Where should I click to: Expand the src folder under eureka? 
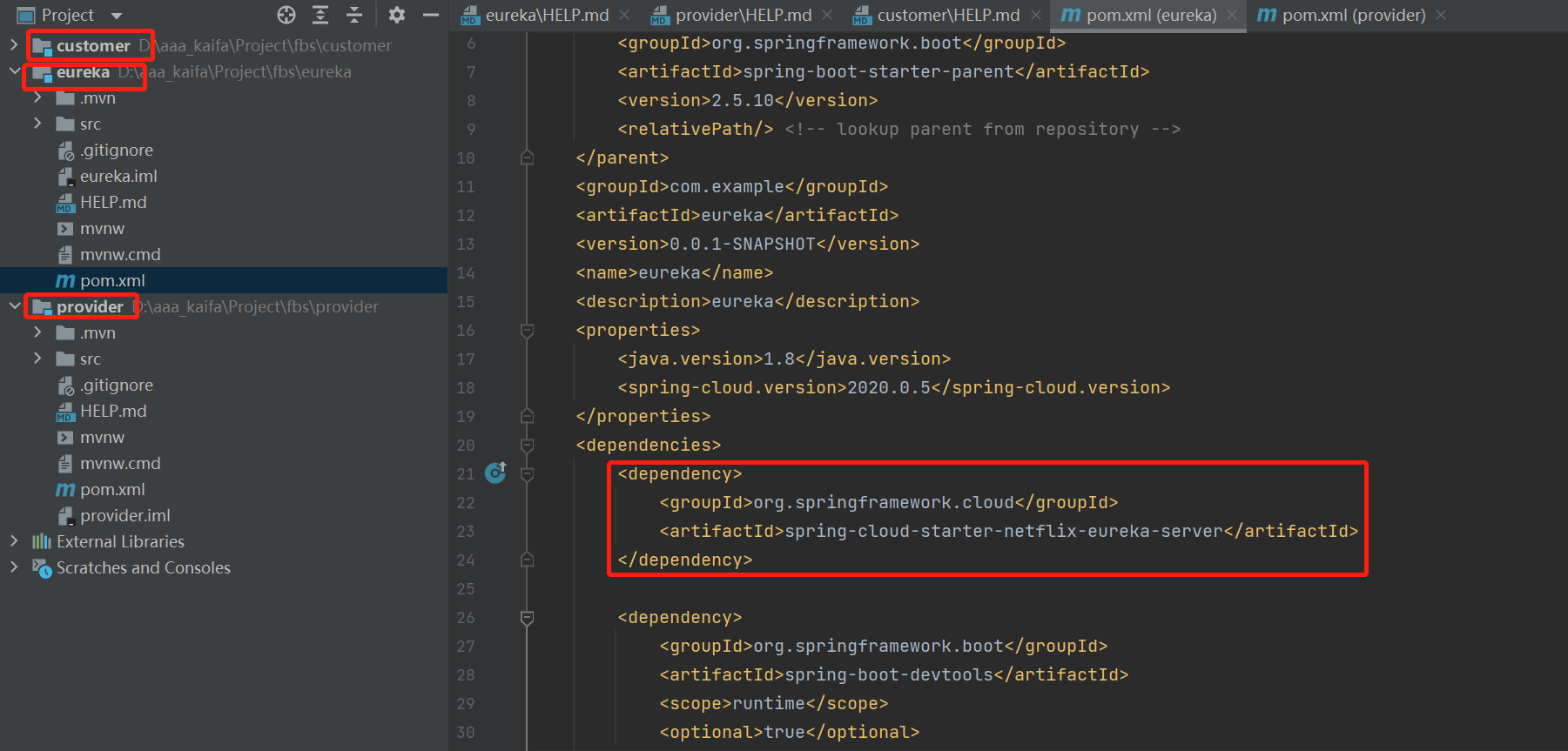coord(37,124)
